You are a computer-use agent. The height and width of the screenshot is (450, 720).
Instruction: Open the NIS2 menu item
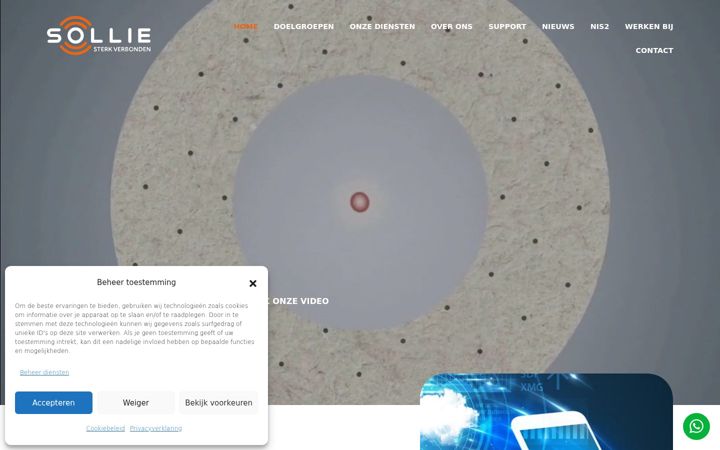(x=599, y=27)
